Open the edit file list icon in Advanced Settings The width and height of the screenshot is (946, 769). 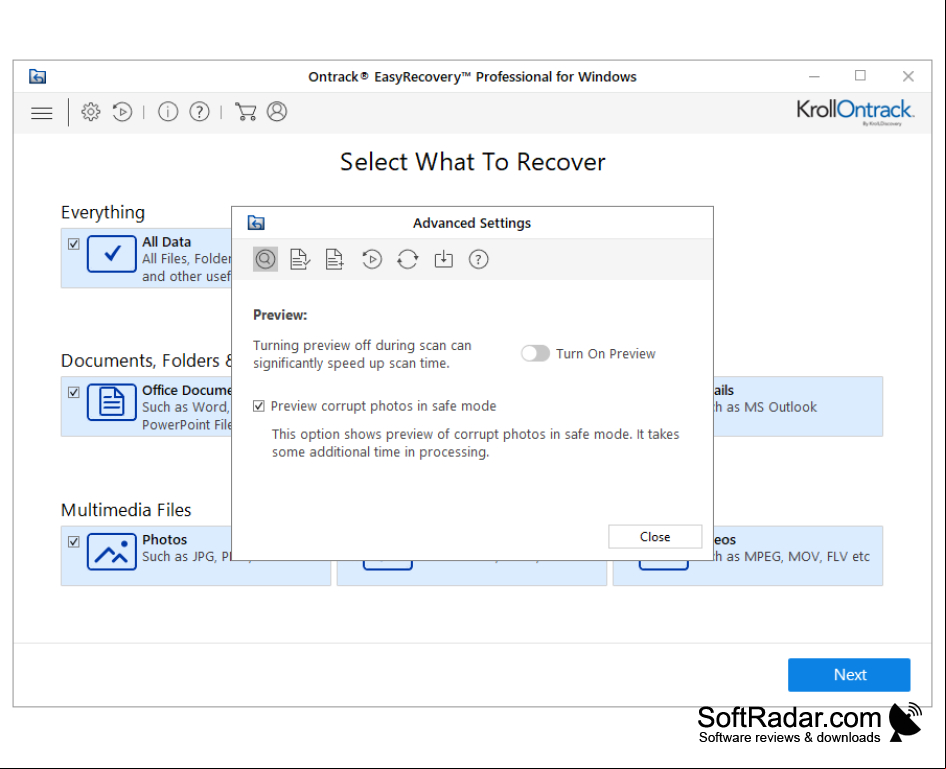tap(300, 259)
